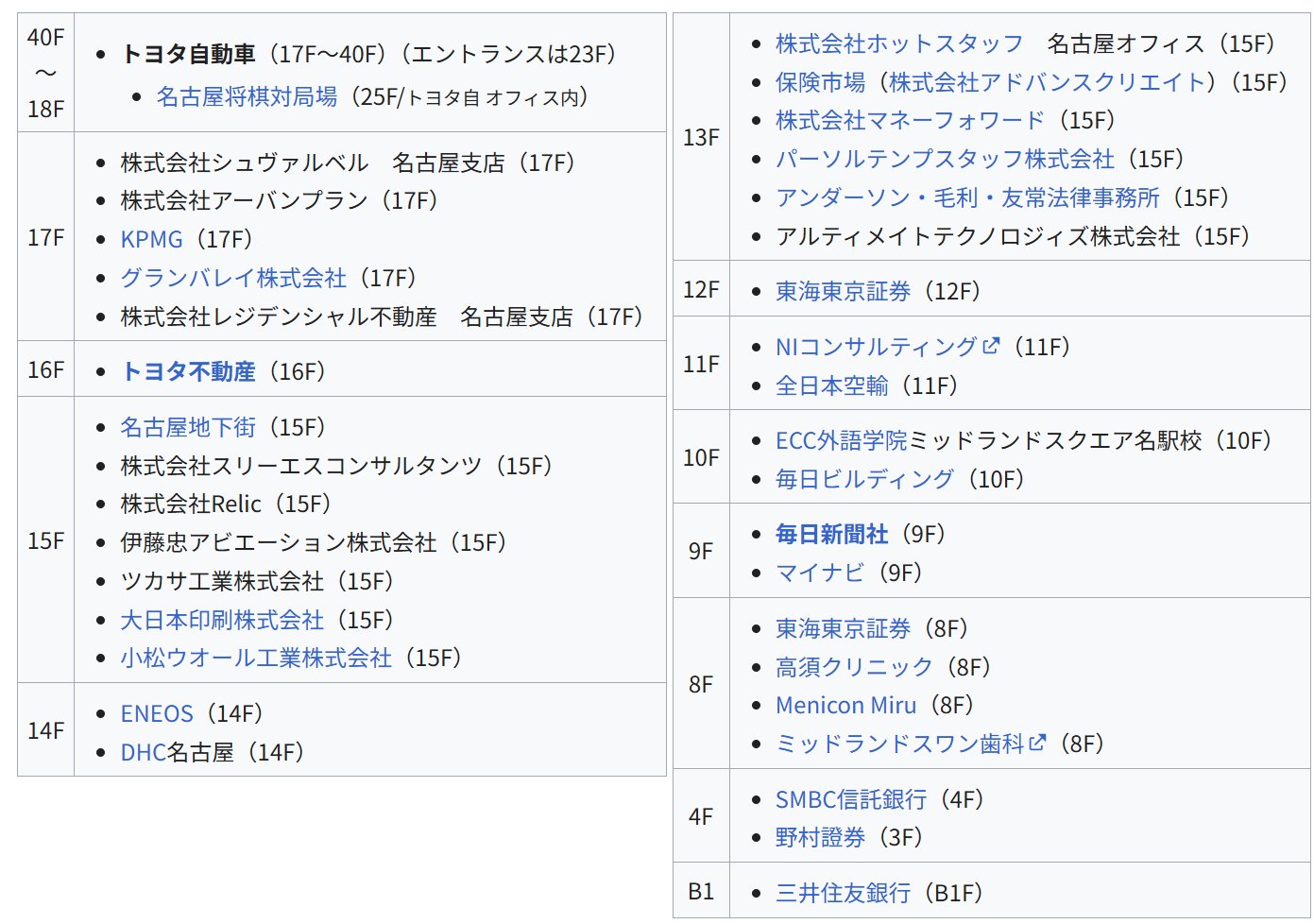Open the DHC link

[144, 752]
